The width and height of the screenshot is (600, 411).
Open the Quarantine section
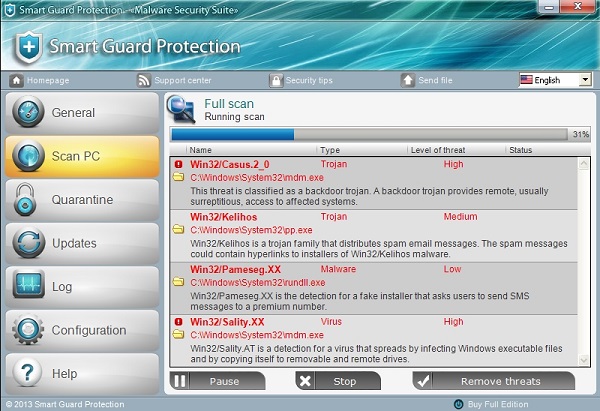[x=82, y=200]
